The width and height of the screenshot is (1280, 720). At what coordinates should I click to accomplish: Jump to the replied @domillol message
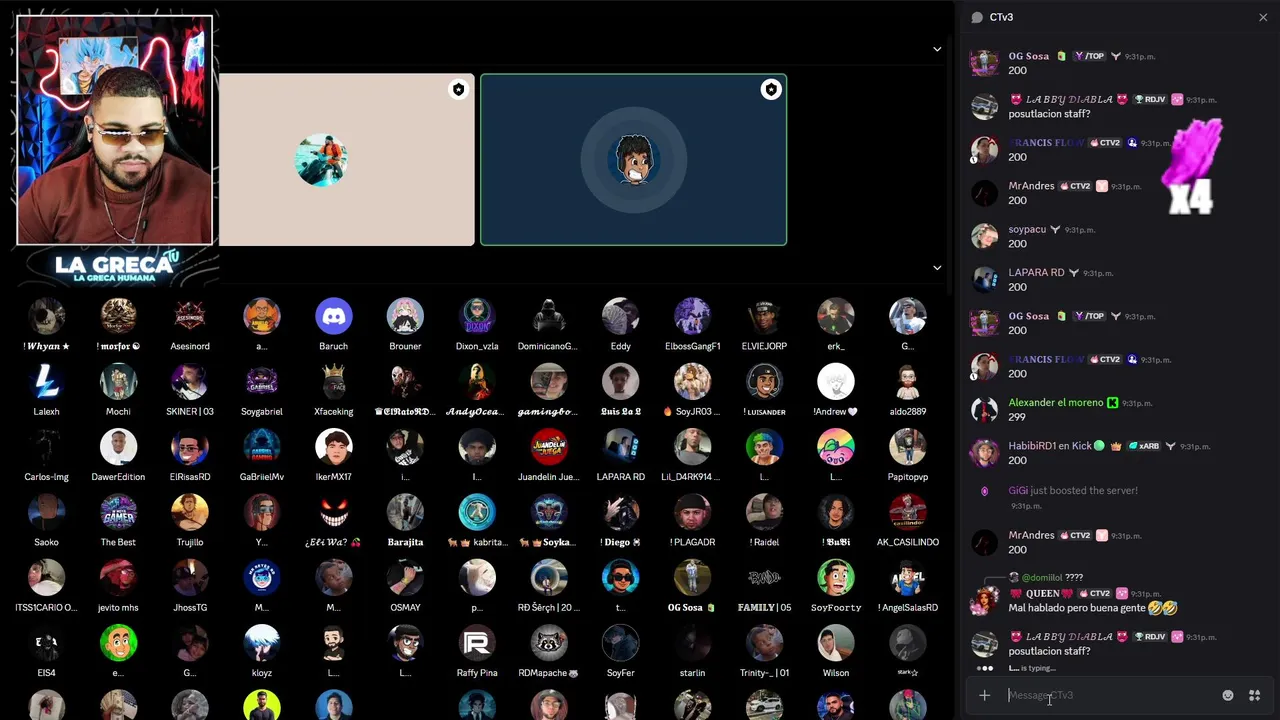coord(1052,577)
